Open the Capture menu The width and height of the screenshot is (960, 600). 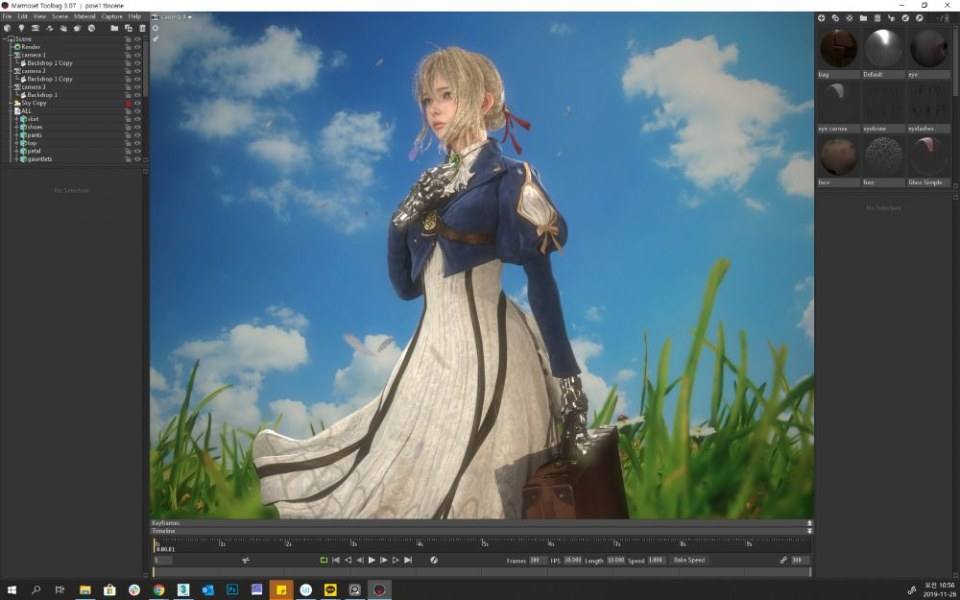(x=112, y=17)
